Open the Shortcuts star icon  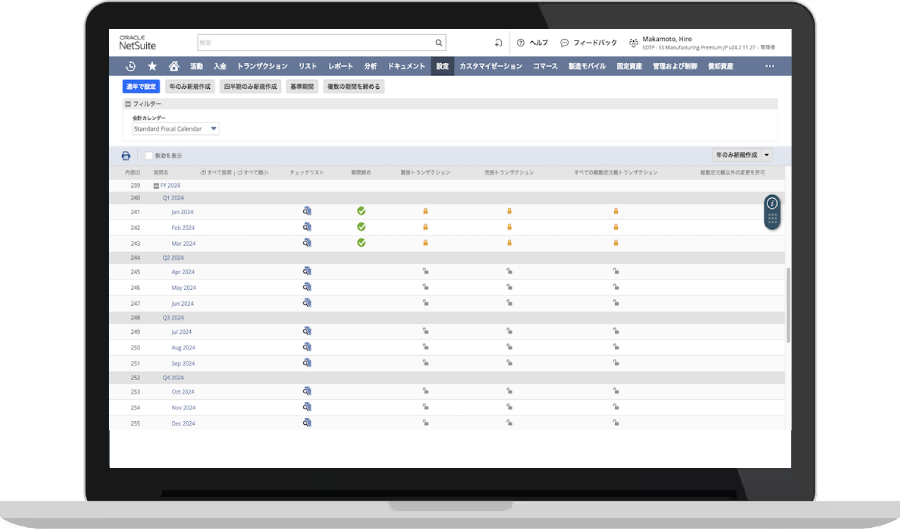tap(152, 66)
